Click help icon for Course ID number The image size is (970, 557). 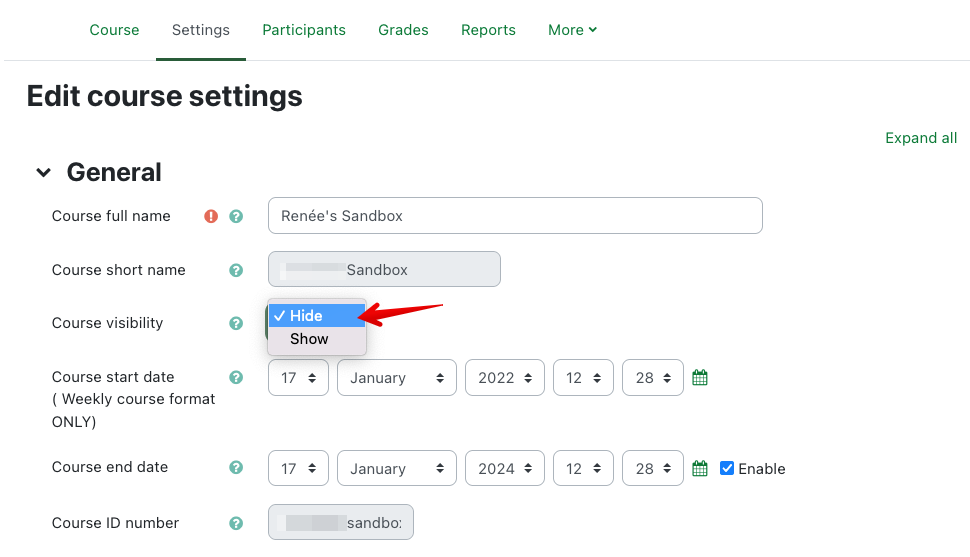pyautogui.click(x=236, y=523)
